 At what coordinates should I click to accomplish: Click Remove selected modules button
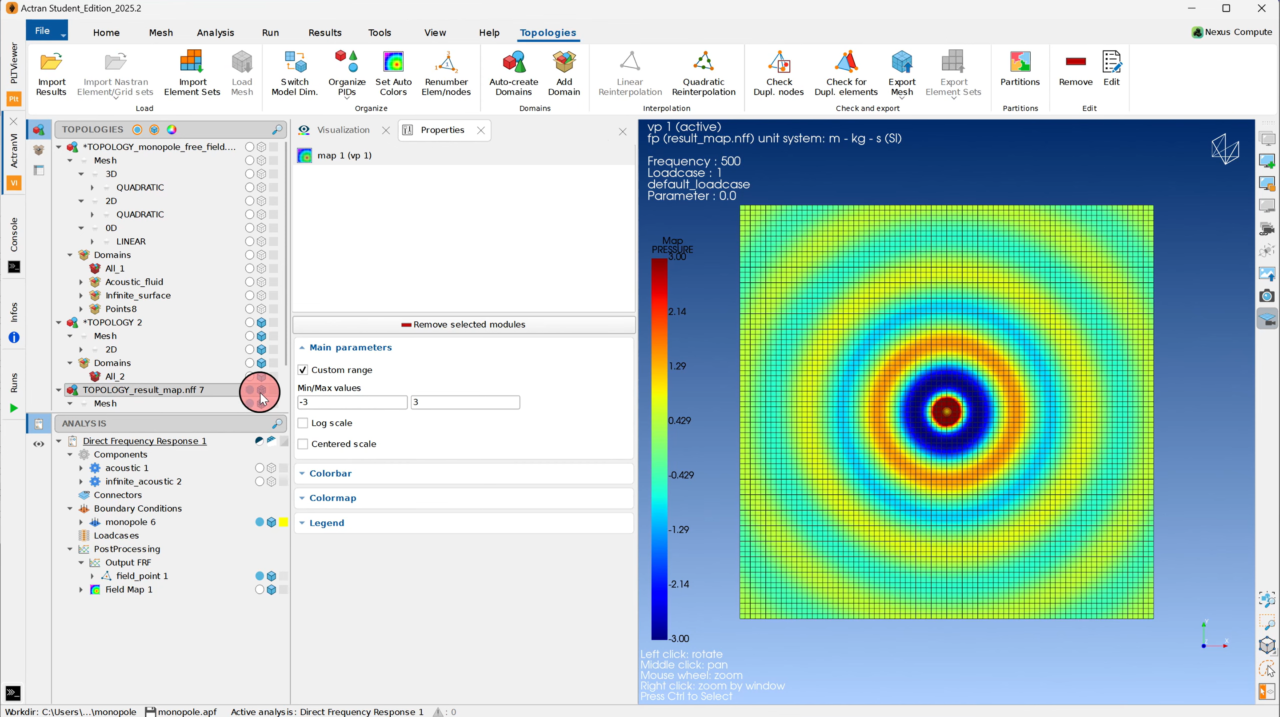click(x=463, y=324)
